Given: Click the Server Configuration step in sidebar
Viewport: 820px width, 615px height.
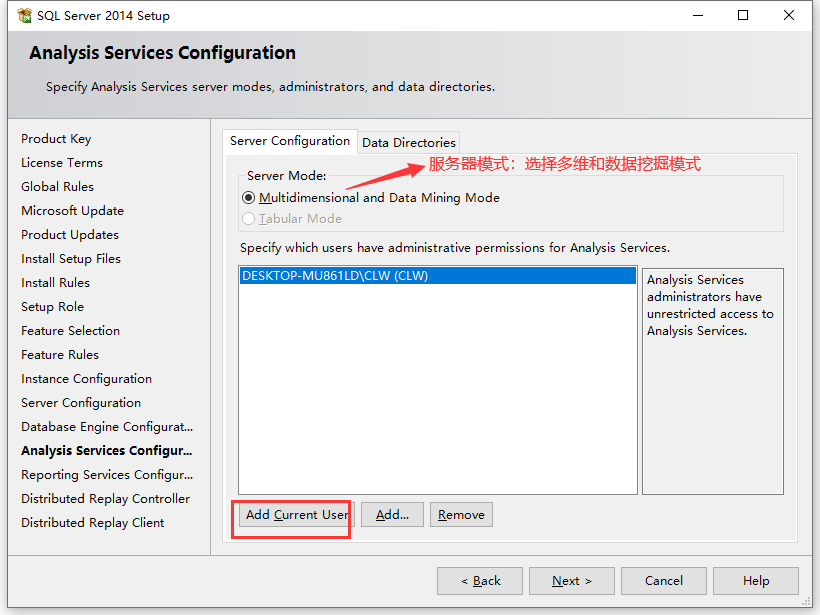Looking at the screenshot, I should [x=81, y=403].
